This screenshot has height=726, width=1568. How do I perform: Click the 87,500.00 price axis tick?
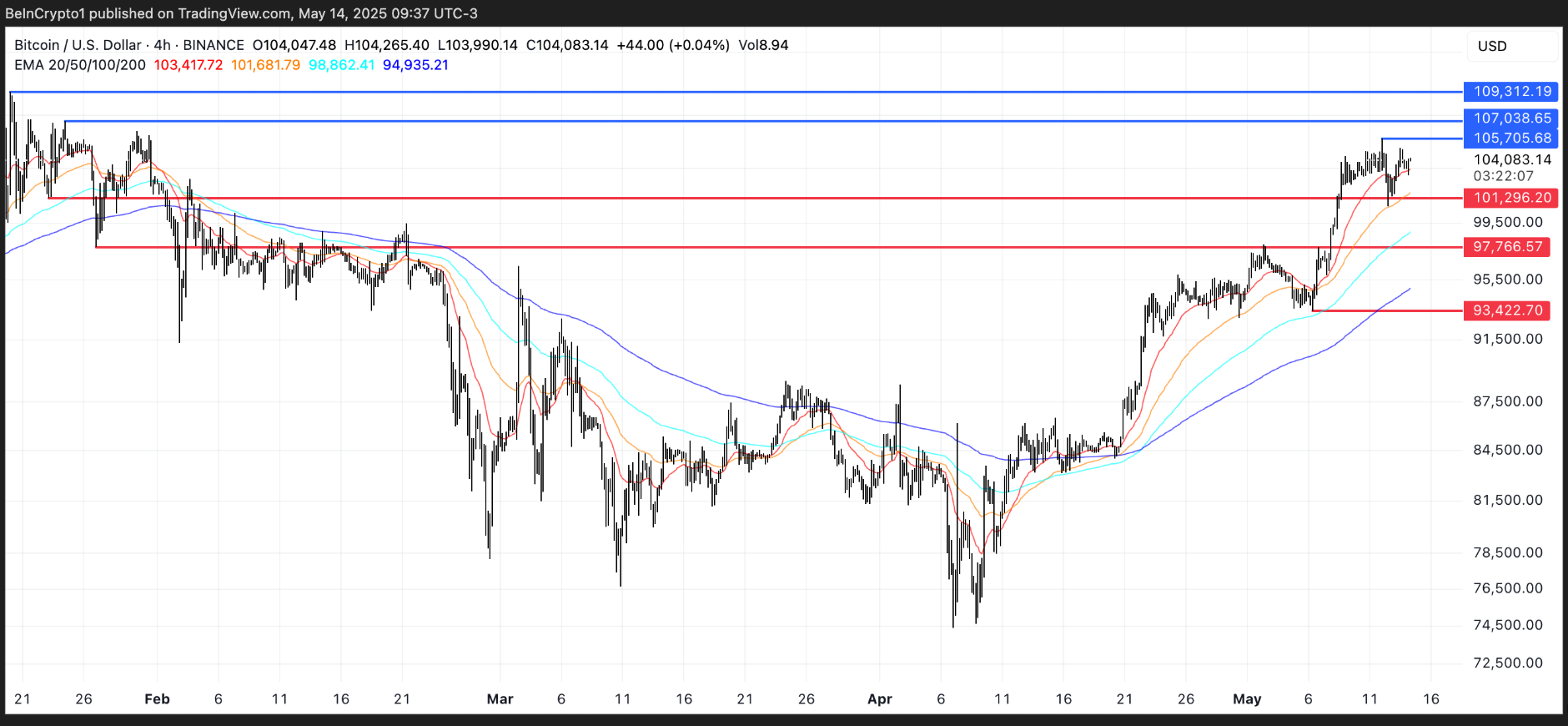pos(1507,401)
